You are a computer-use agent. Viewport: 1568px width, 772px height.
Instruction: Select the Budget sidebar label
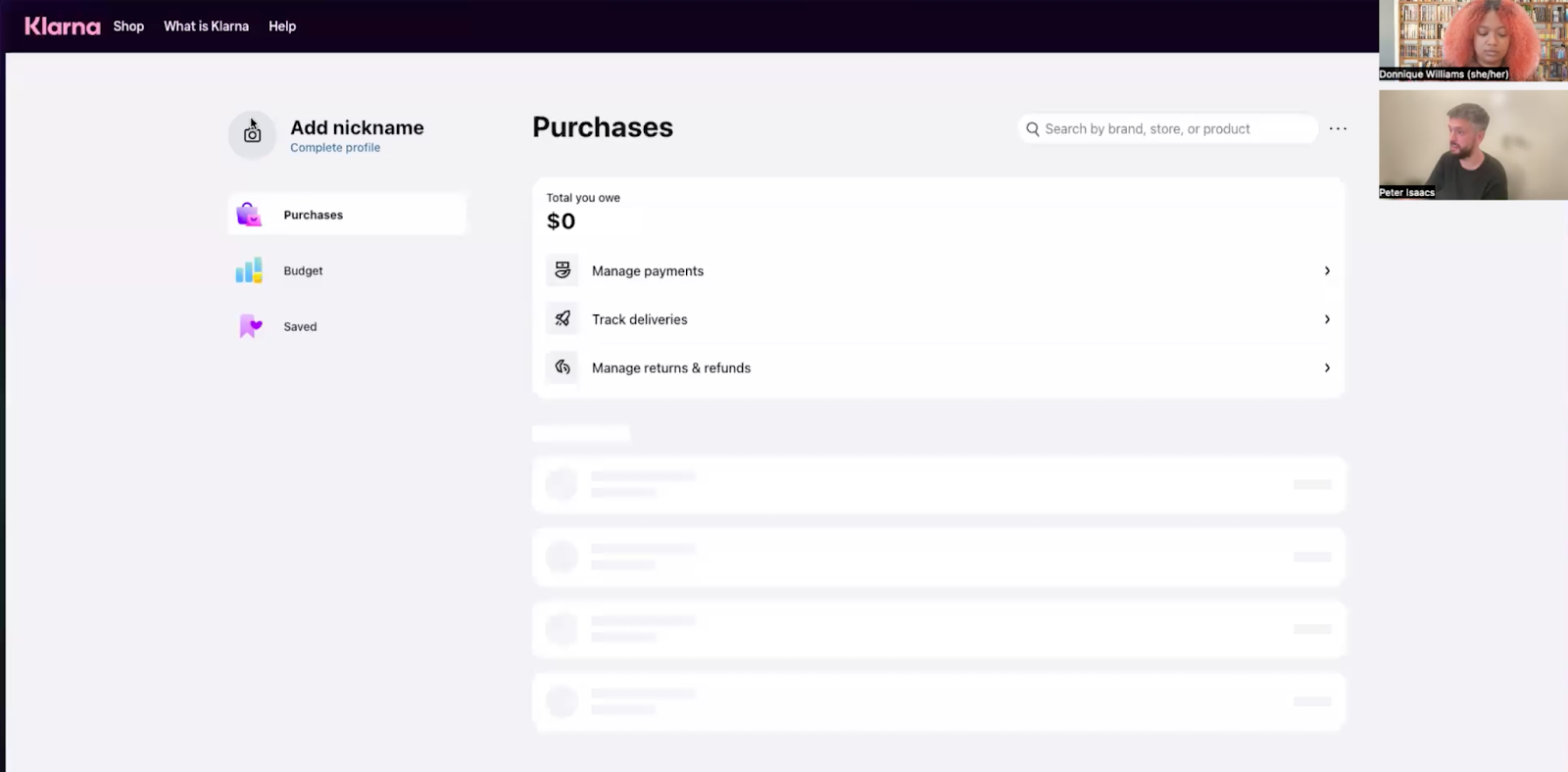pos(303,270)
